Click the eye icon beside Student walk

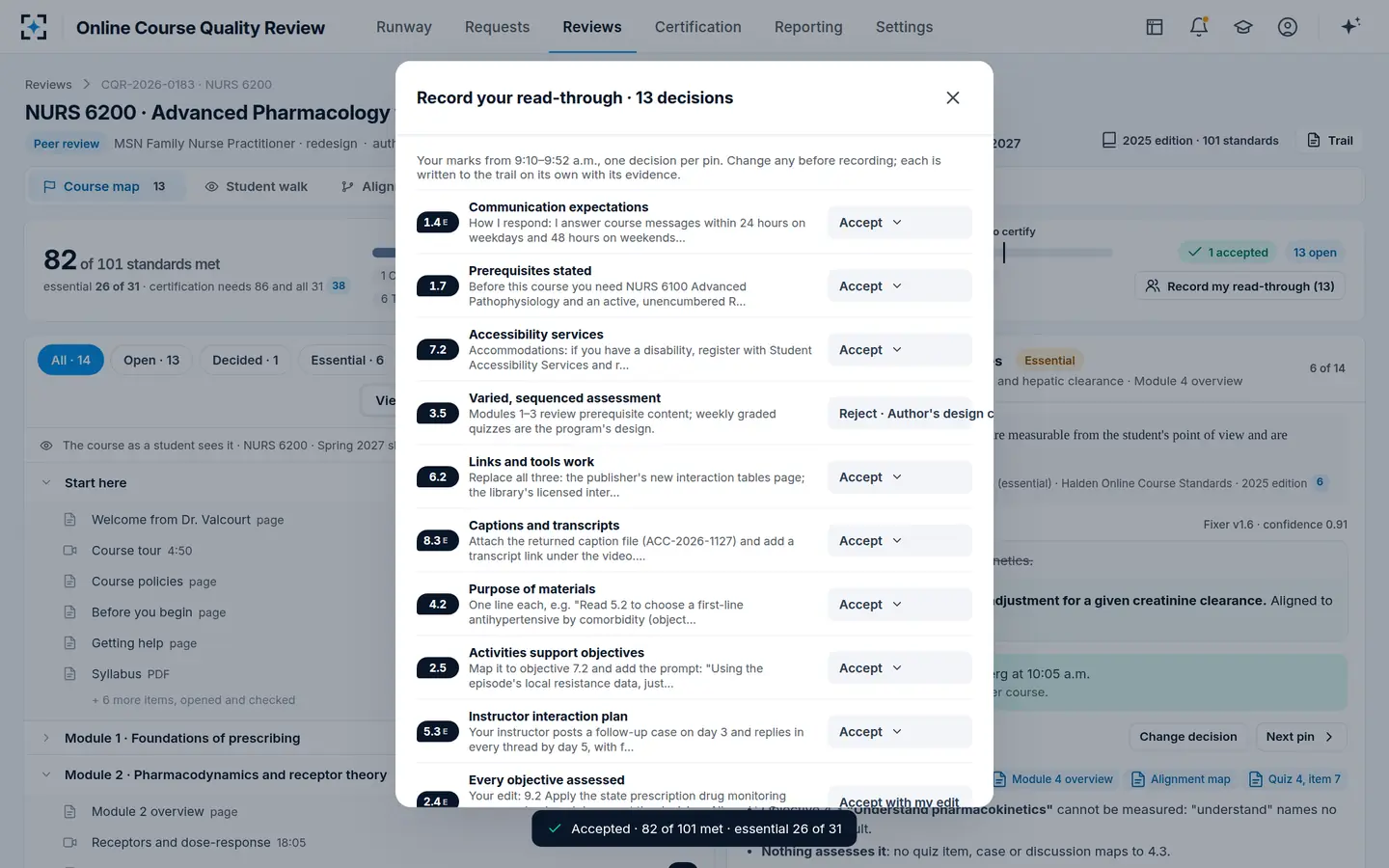coord(211,186)
